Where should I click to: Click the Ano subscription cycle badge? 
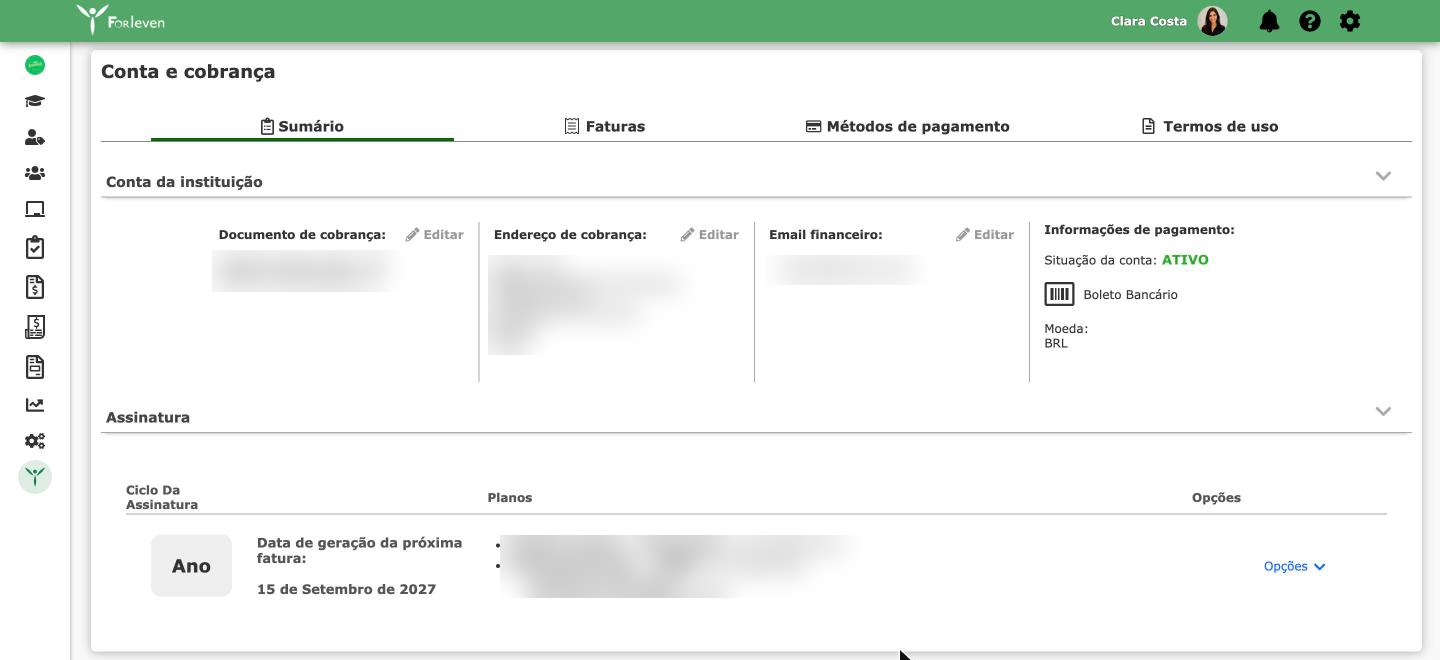coord(191,566)
